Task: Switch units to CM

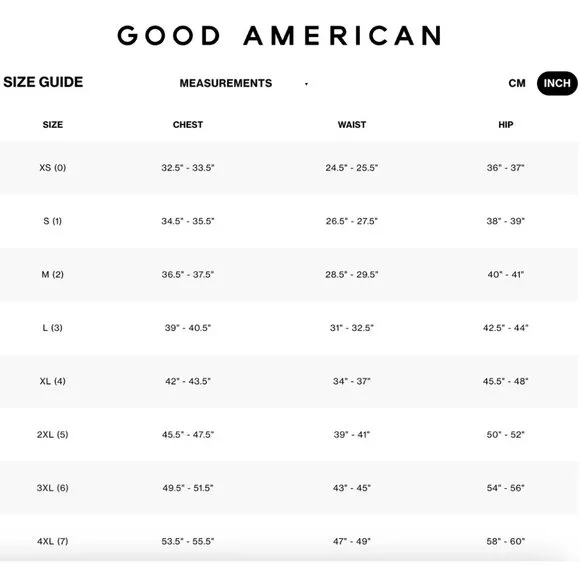Action: [516, 83]
